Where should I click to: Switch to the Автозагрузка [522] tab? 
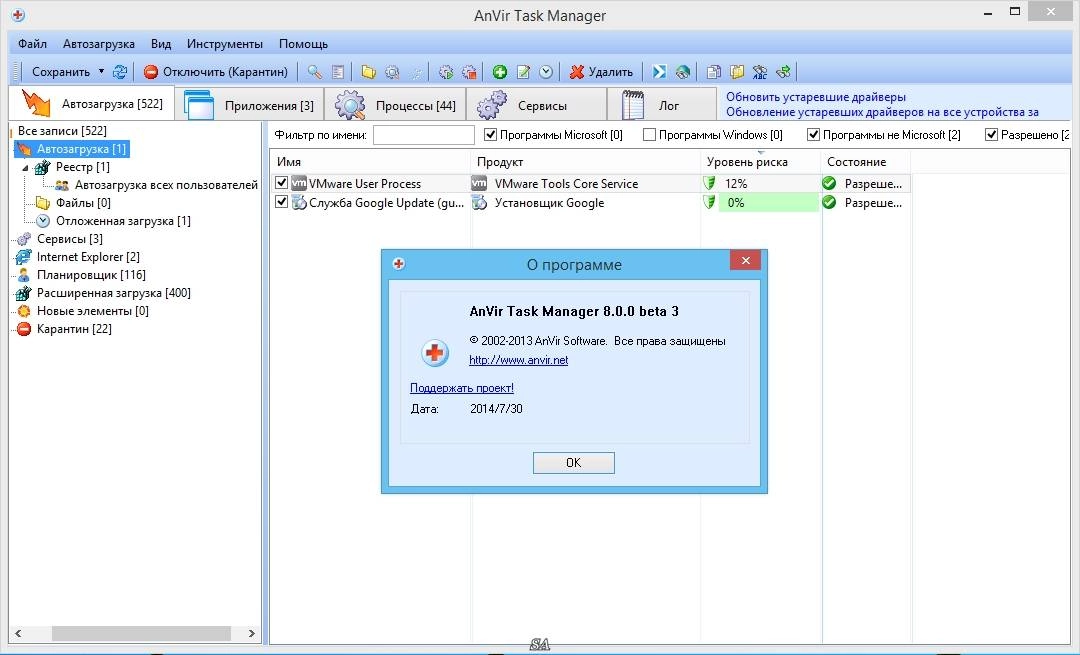tap(92, 104)
